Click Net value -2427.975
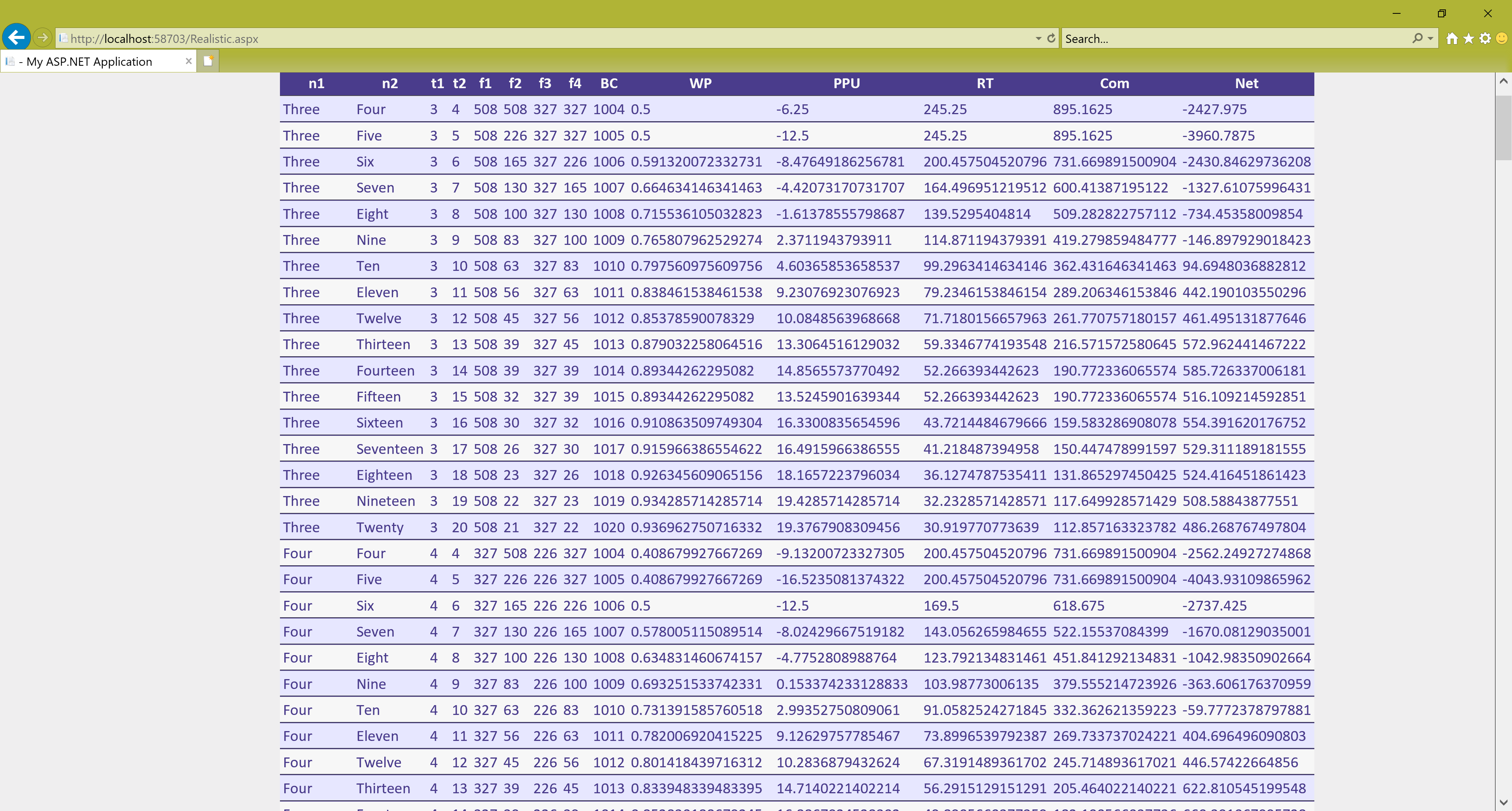The image size is (1512, 811). point(1214,109)
